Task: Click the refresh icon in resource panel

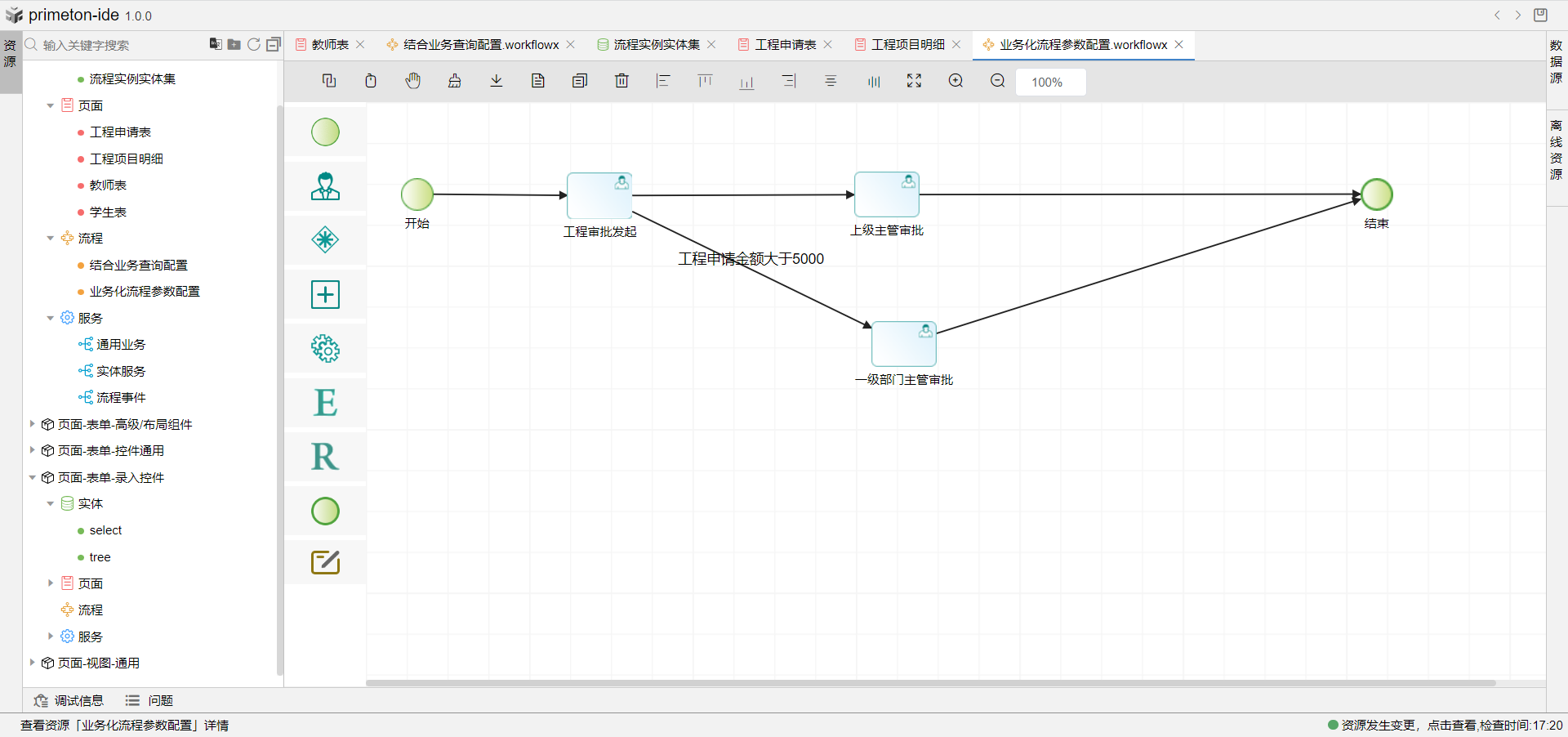Action: (254, 44)
